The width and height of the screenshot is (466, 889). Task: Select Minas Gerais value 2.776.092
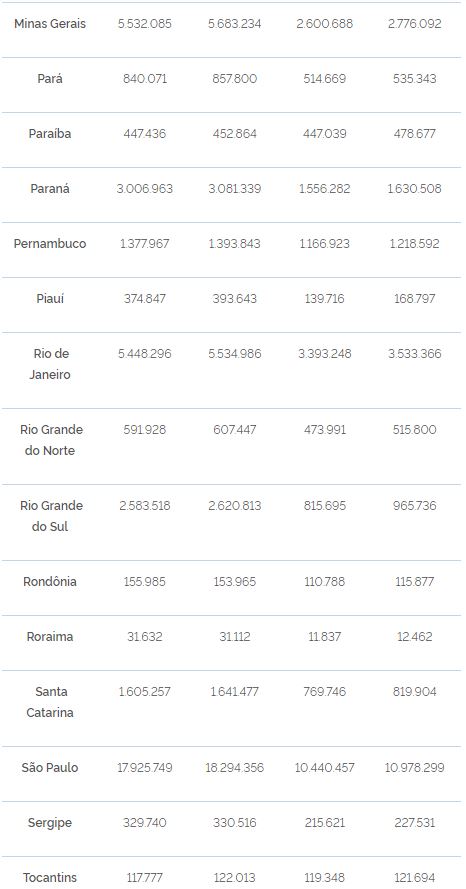point(414,24)
